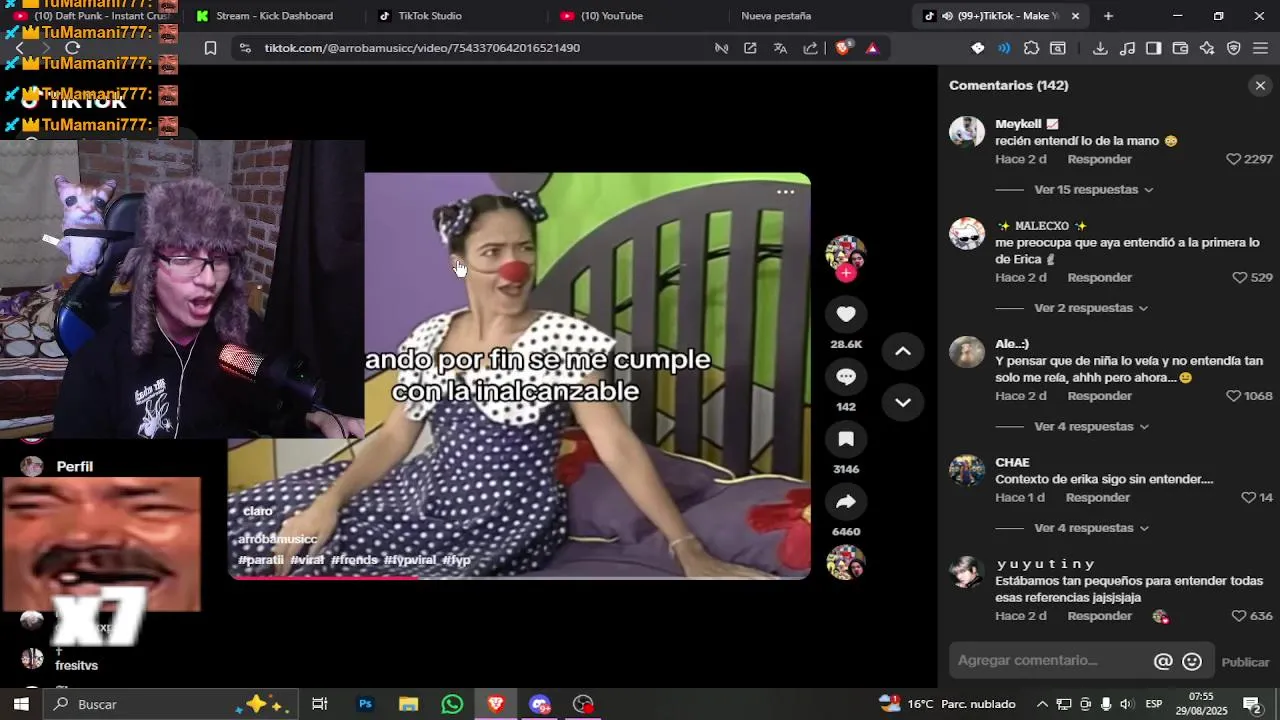Save video with the bookmark icon
The image size is (1280, 720).
846,439
